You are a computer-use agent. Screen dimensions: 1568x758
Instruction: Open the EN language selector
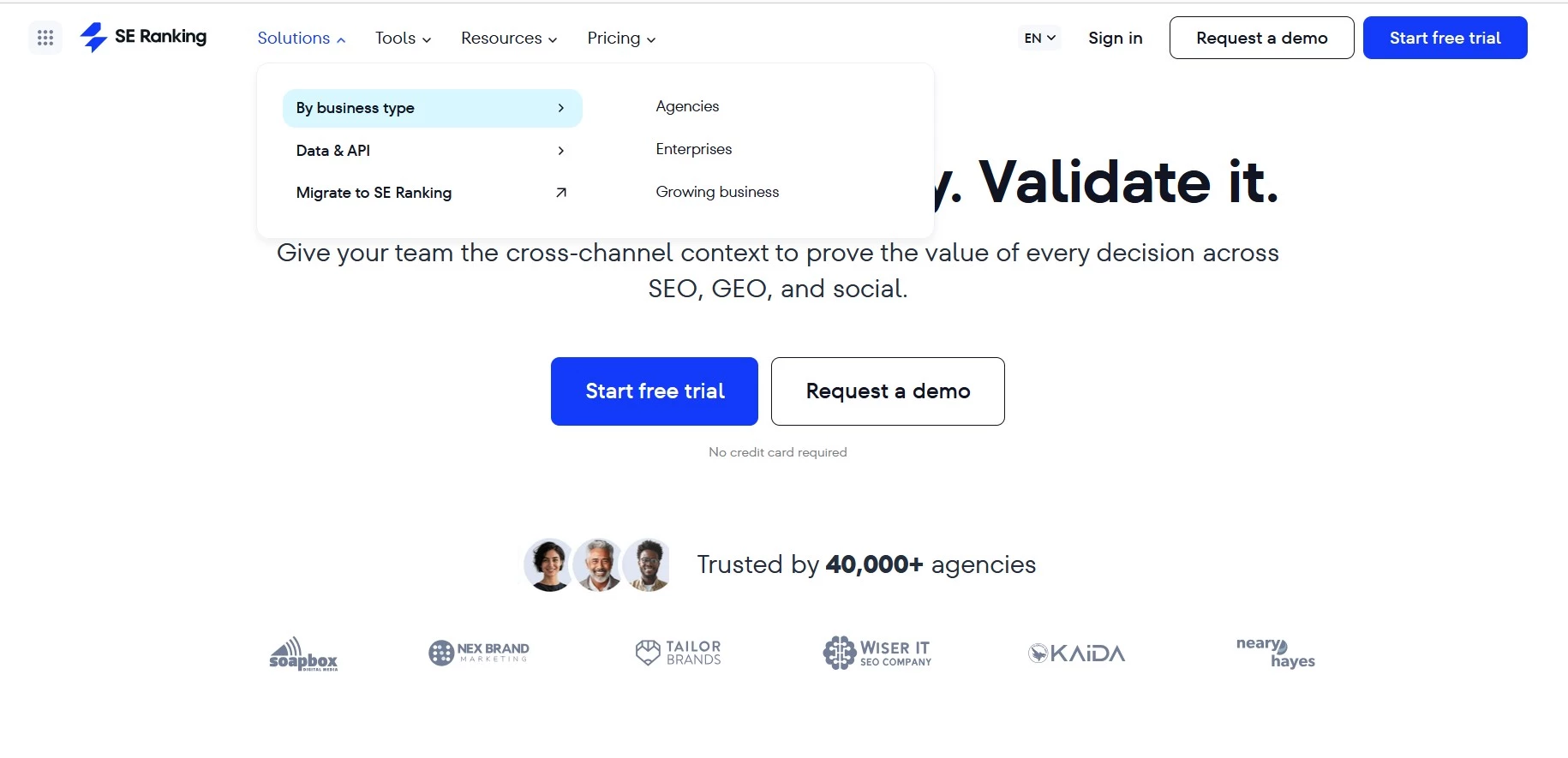(x=1039, y=38)
